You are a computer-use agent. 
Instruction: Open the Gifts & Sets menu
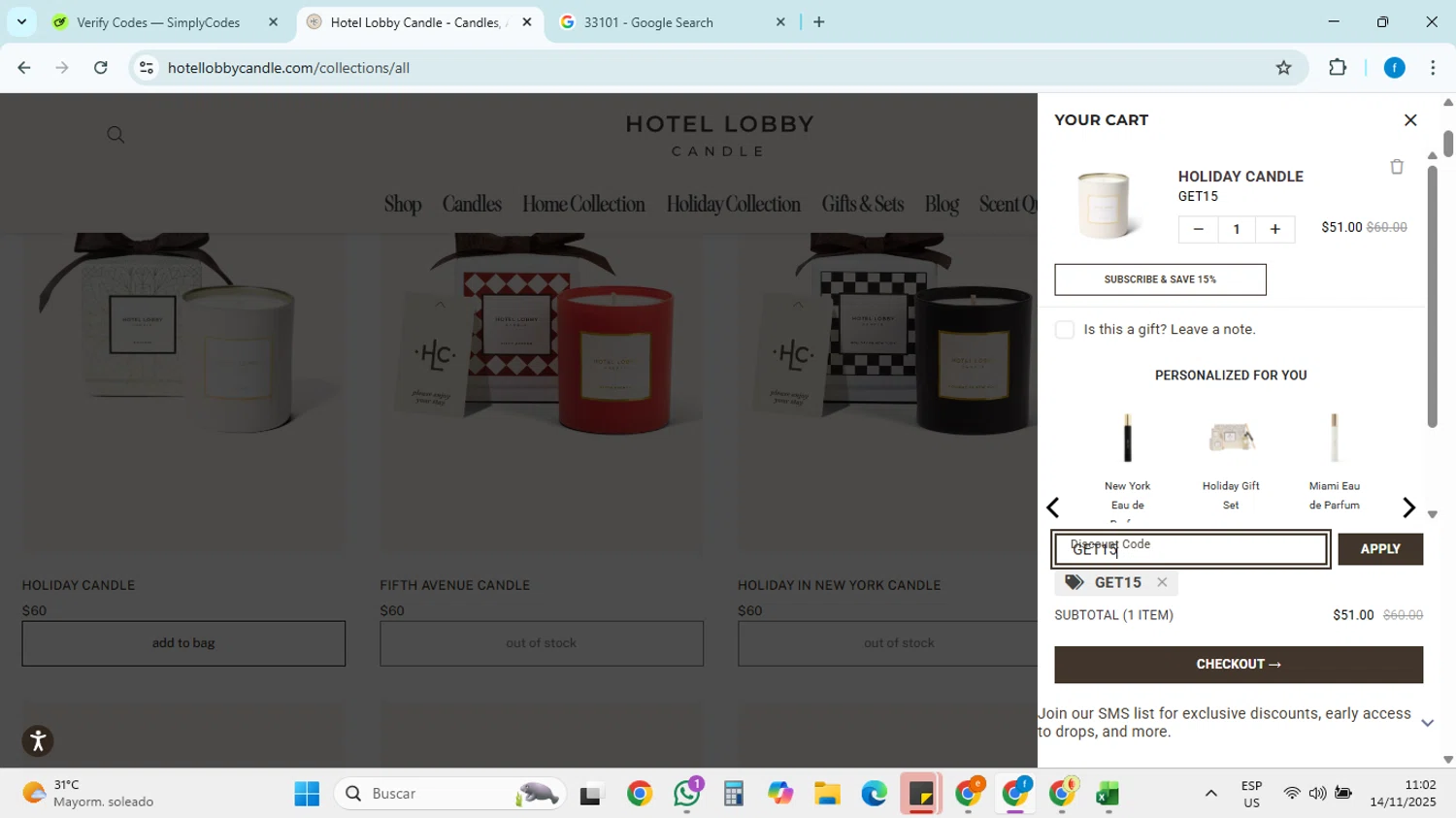coord(863,204)
